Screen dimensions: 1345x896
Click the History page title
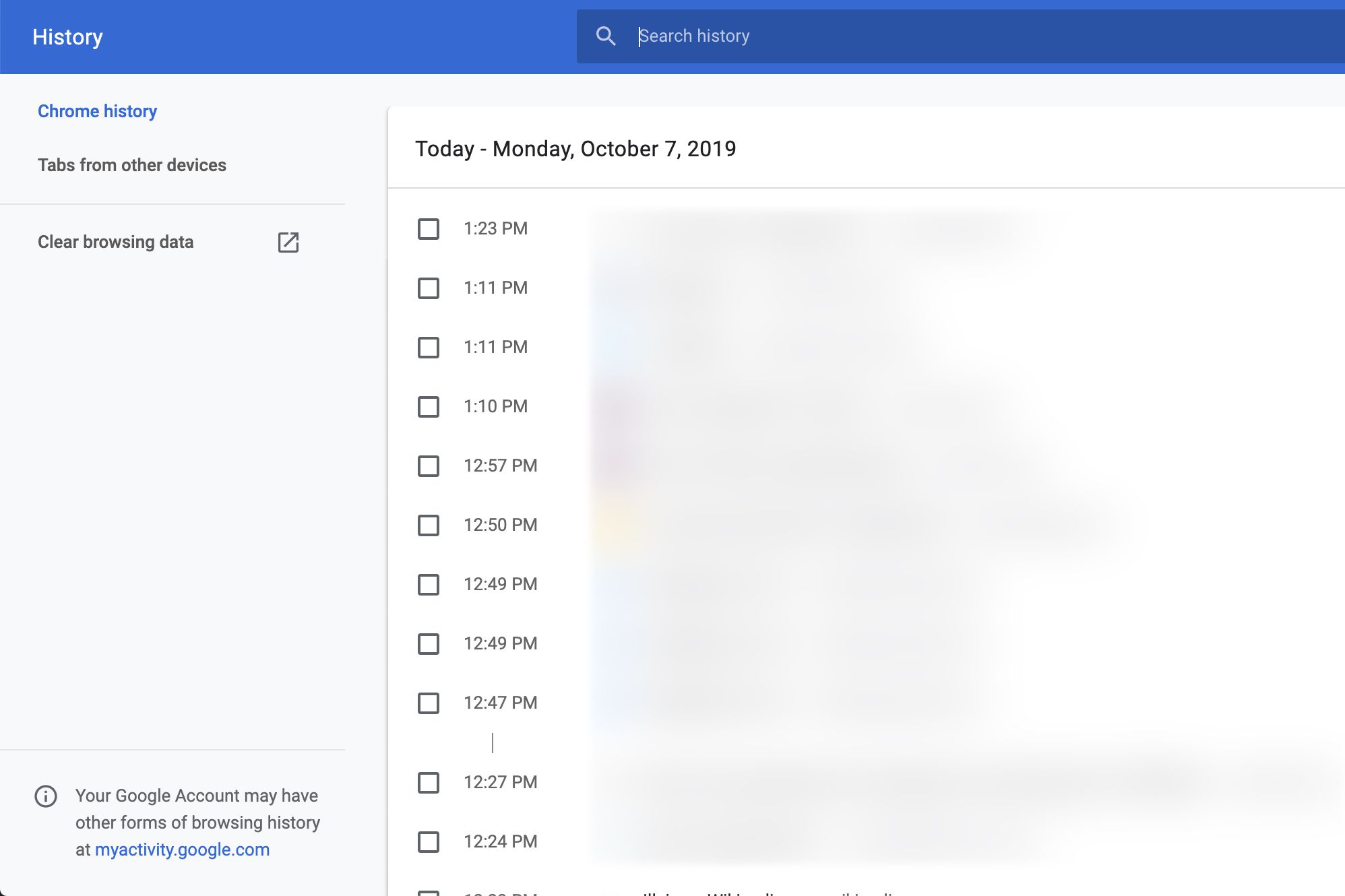(x=67, y=37)
